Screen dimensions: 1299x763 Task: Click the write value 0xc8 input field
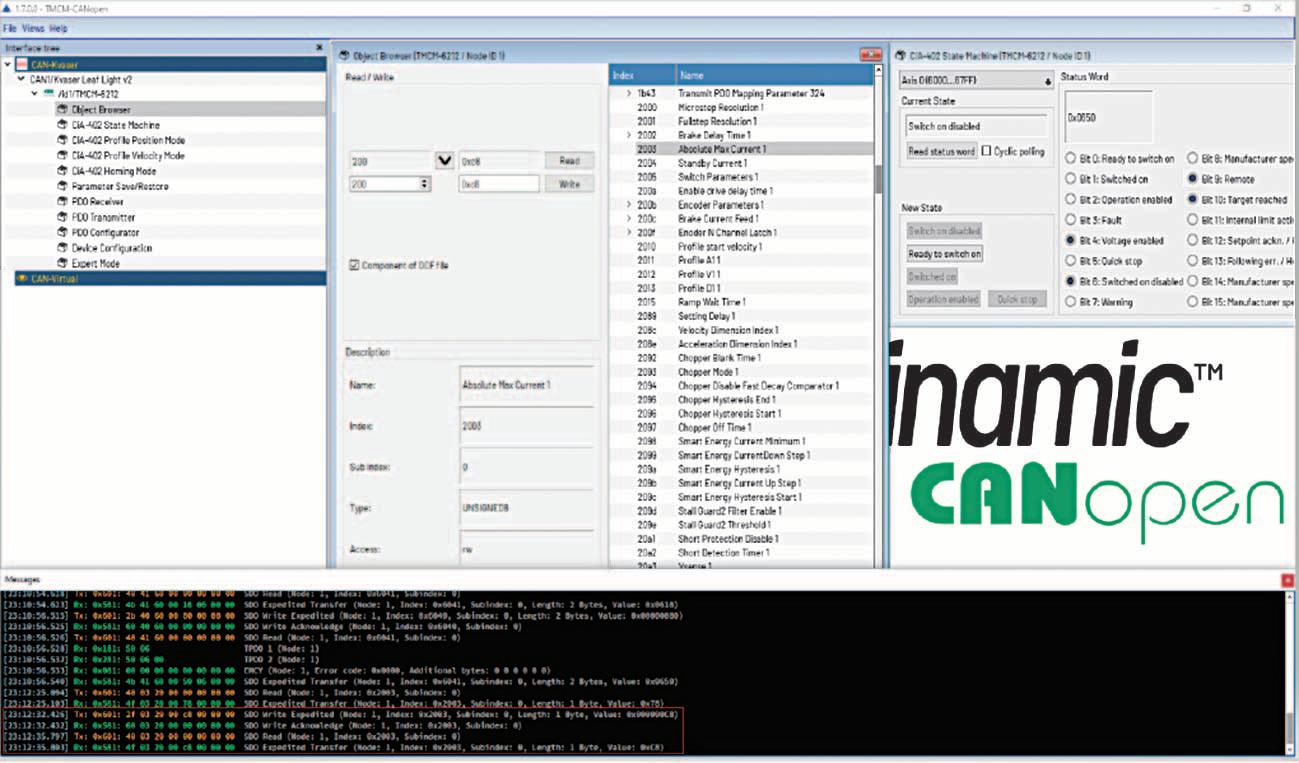coord(499,184)
